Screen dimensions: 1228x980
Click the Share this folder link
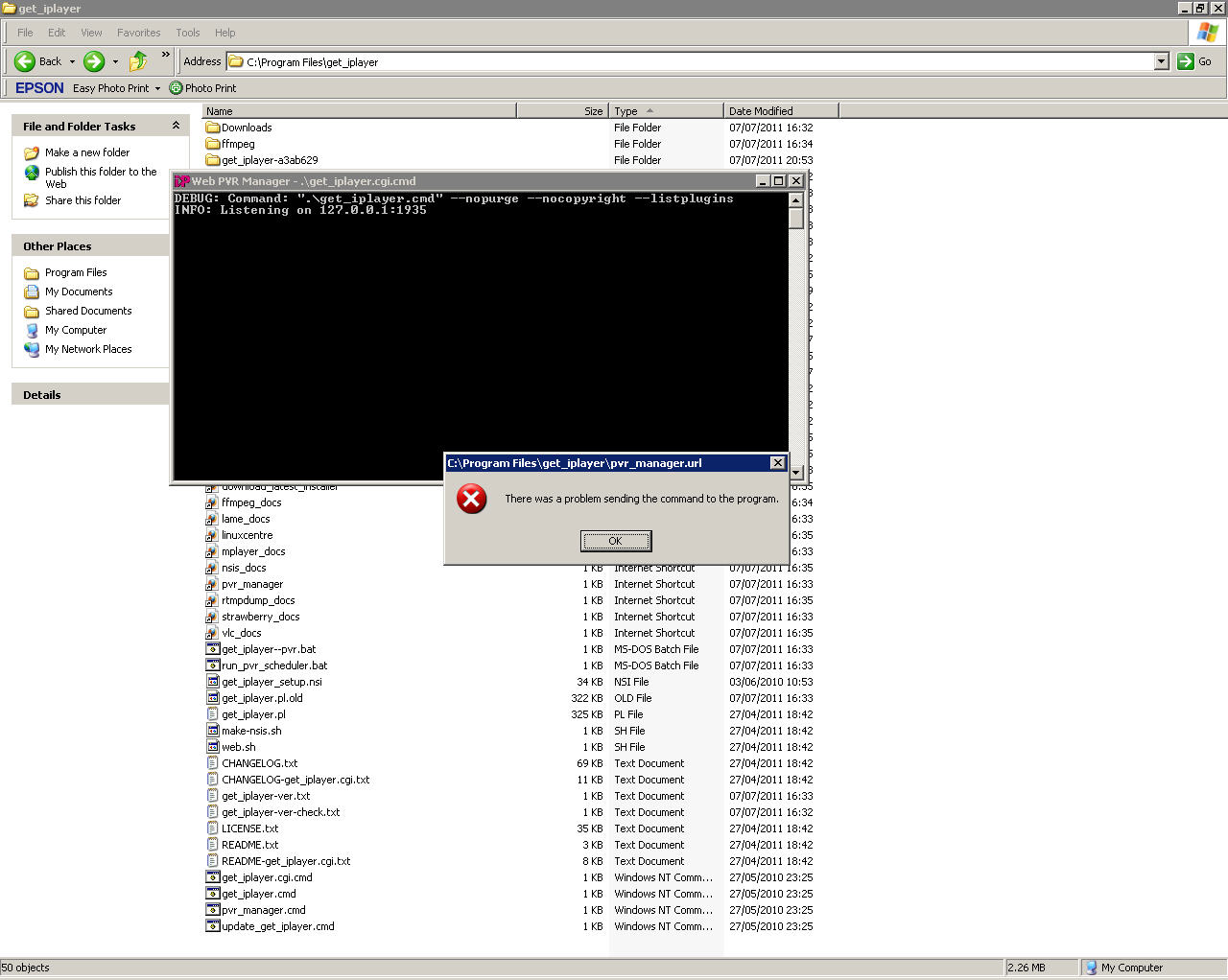coord(83,200)
